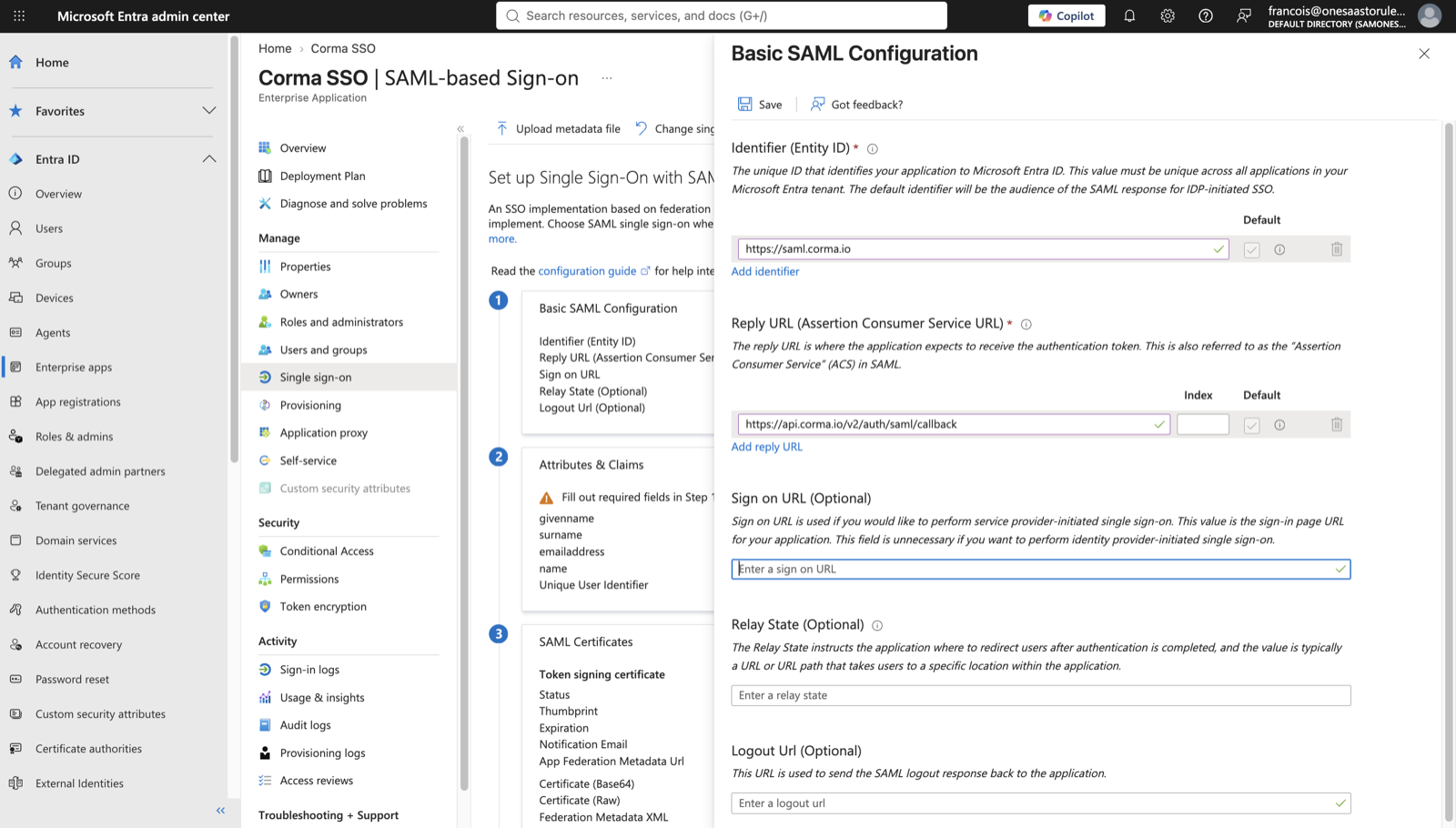1456x828 pixels.
Task: Open portal settings gear icon
Action: coord(1168,15)
